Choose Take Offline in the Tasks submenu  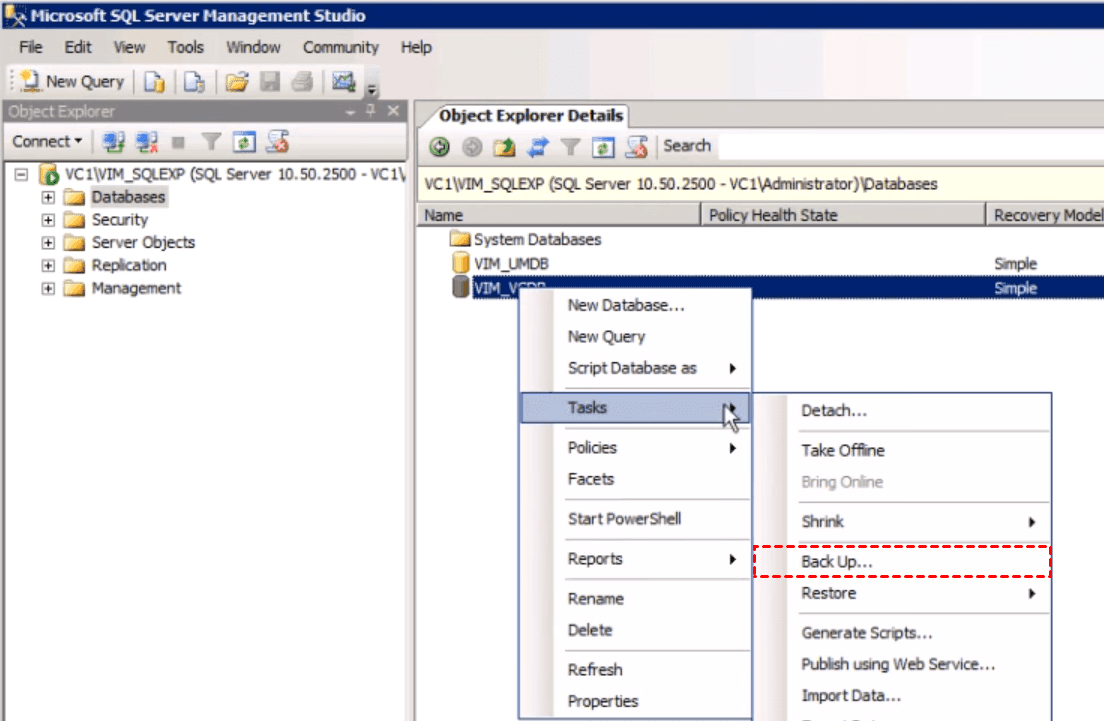tap(902, 451)
